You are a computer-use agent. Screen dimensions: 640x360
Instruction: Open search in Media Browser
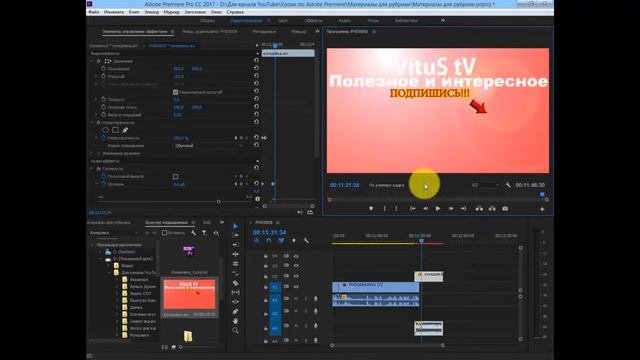pyautogui.click(x=216, y=233)
